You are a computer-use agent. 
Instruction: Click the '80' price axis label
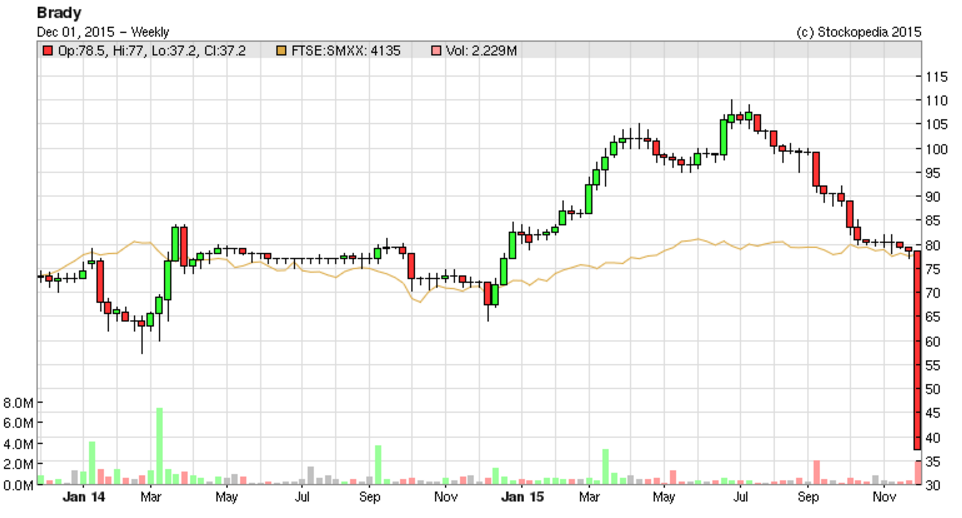(x=933, y=245)
